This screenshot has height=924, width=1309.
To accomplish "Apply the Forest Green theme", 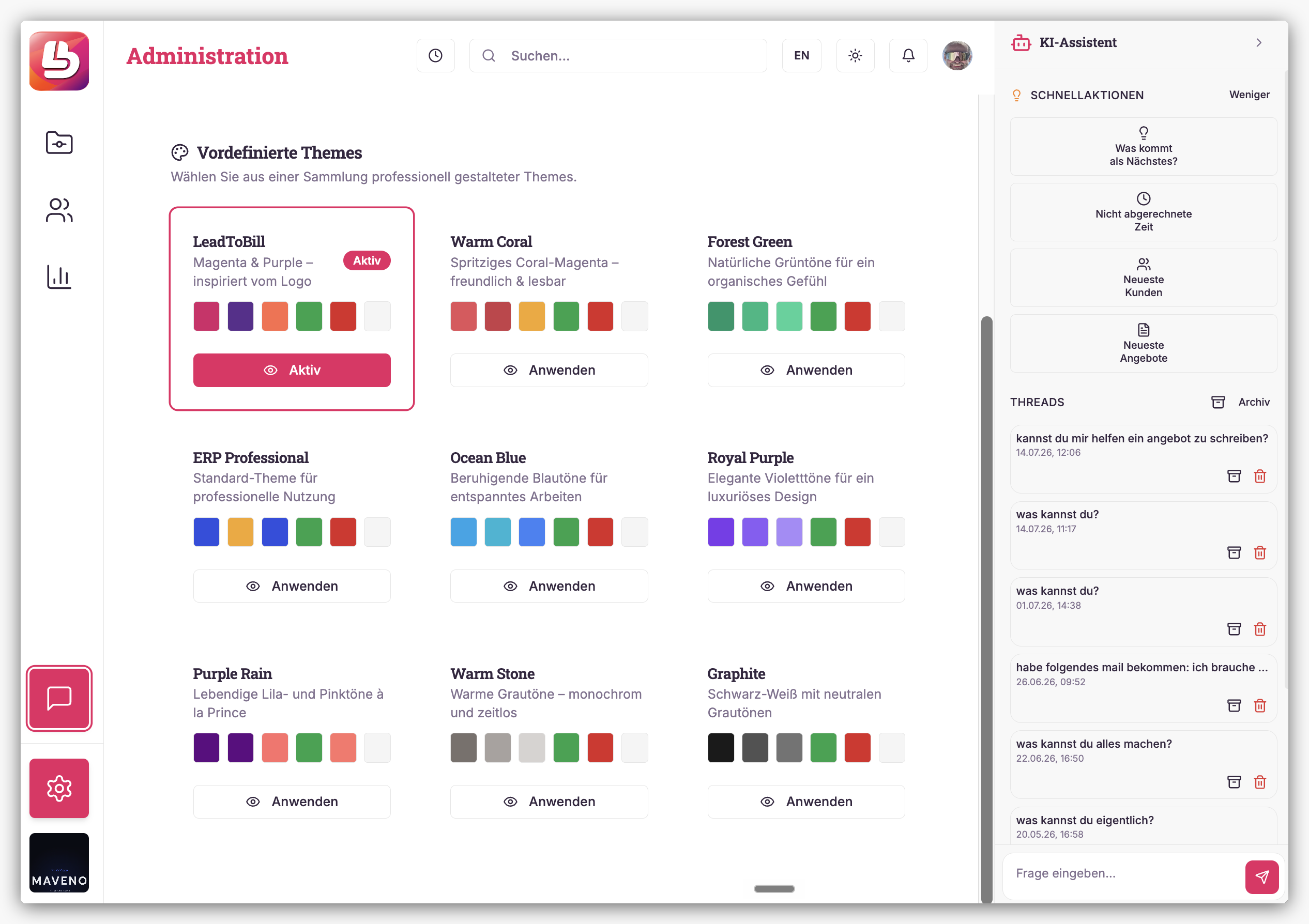I will tap(806, 370).
